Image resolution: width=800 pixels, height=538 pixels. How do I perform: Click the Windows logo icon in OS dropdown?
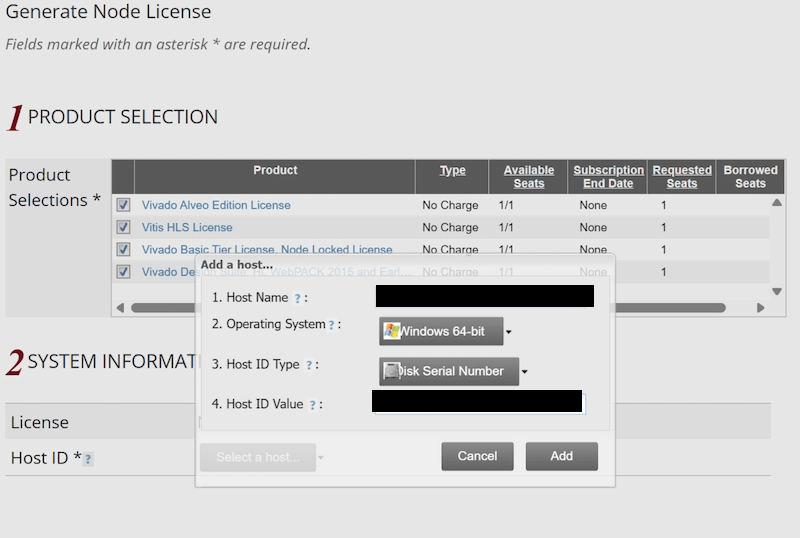pyautogui.click(x=391, y=331)
